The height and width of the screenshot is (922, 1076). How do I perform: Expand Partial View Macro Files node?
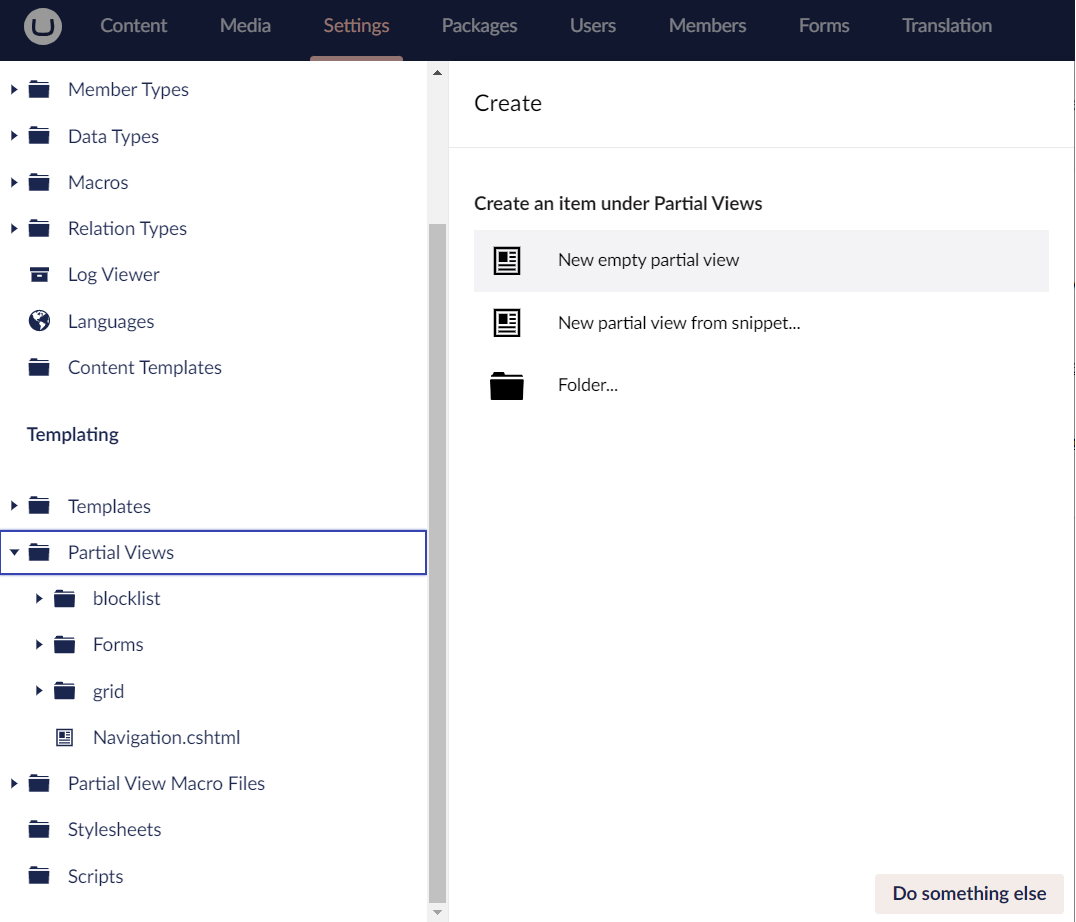[x=14, y=784]
